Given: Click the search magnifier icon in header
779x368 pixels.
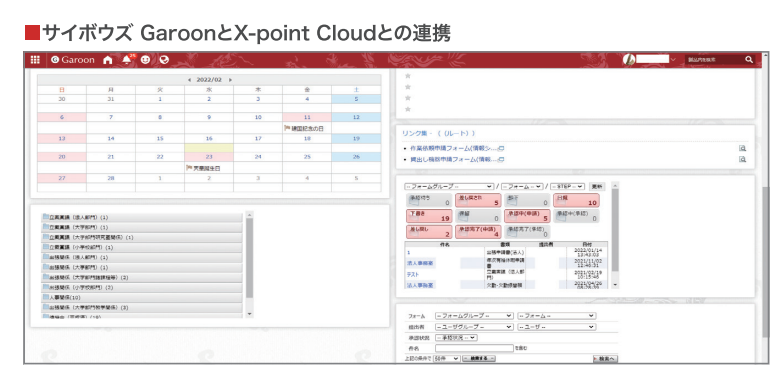Looking at the screenshot, I should (749, 60).
